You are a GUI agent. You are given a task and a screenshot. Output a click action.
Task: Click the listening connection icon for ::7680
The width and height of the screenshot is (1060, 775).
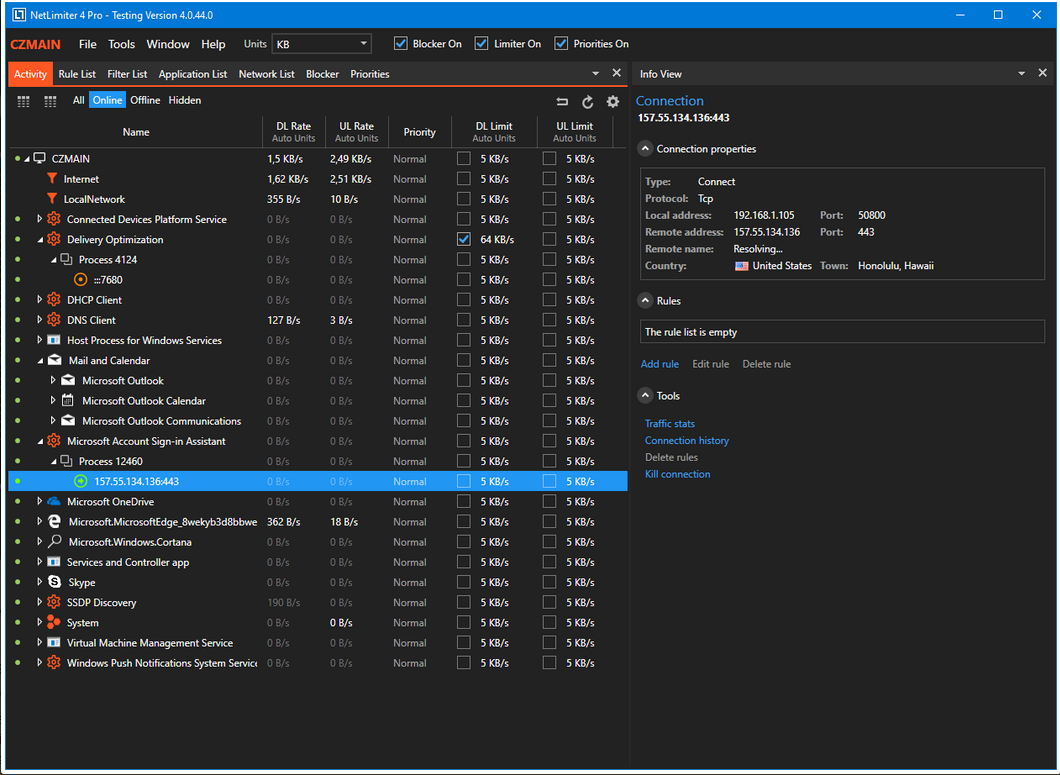point(80,279)
